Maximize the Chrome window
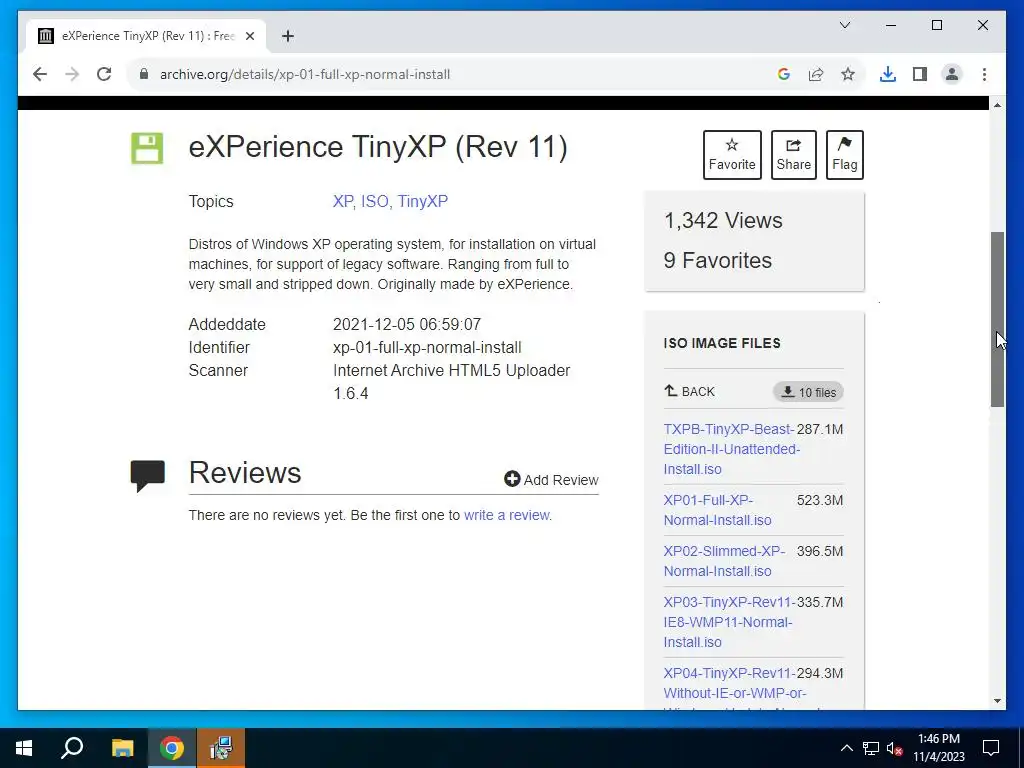This screenshot has width=1024, height=768. pyautogui.click(x=936, y=25)
